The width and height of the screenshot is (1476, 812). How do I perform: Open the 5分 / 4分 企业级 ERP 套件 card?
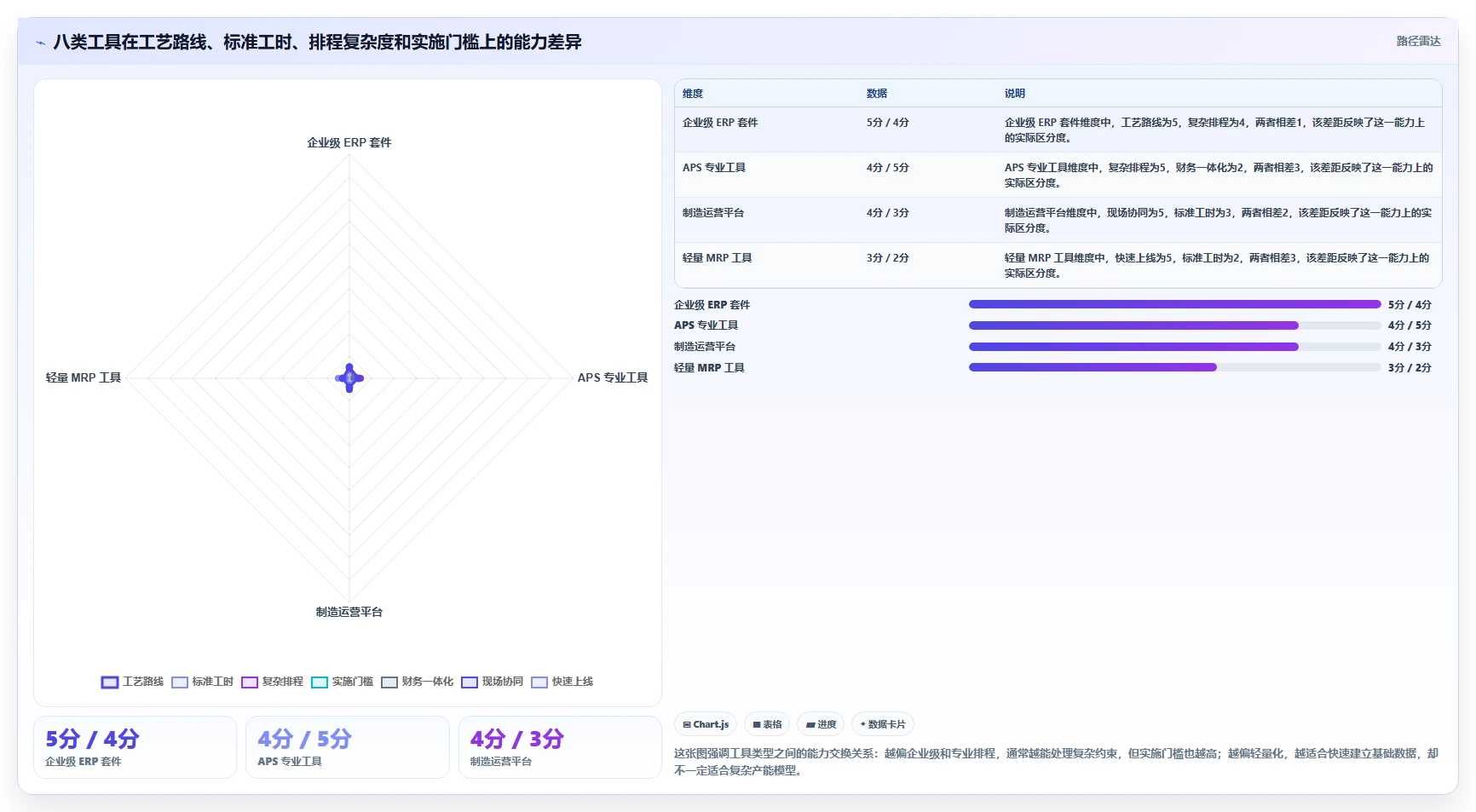click(x=135, y=747)
